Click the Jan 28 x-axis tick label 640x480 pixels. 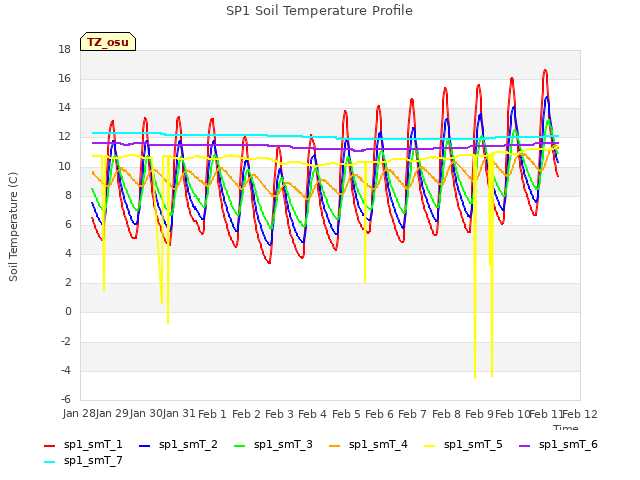(79, 413)
